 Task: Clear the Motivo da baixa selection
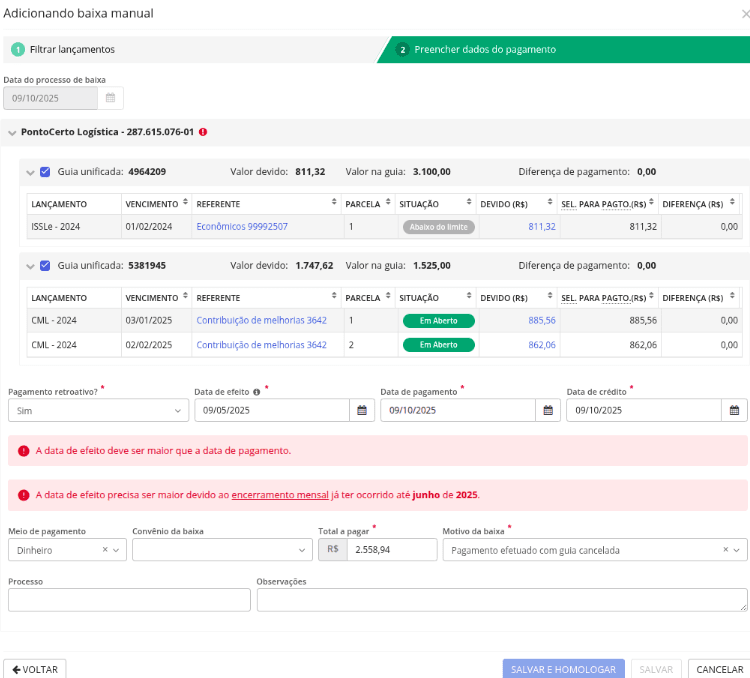725,550
